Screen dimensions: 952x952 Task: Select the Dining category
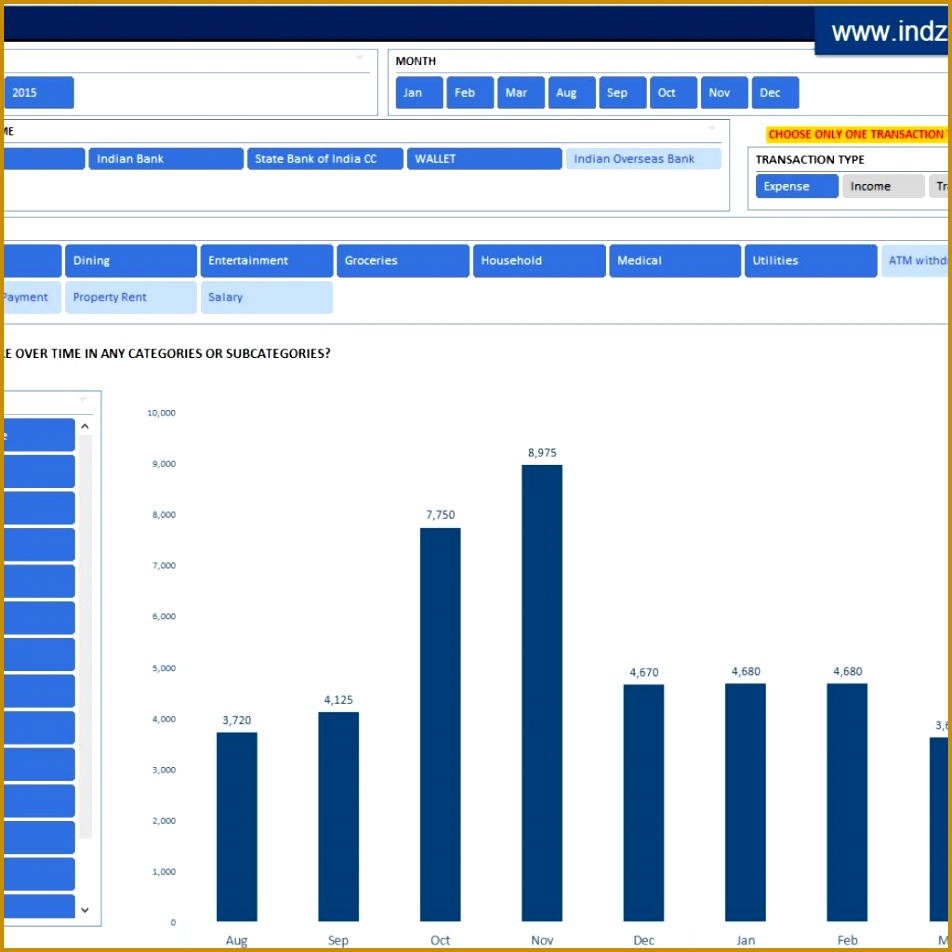click(x=131, y=261)
